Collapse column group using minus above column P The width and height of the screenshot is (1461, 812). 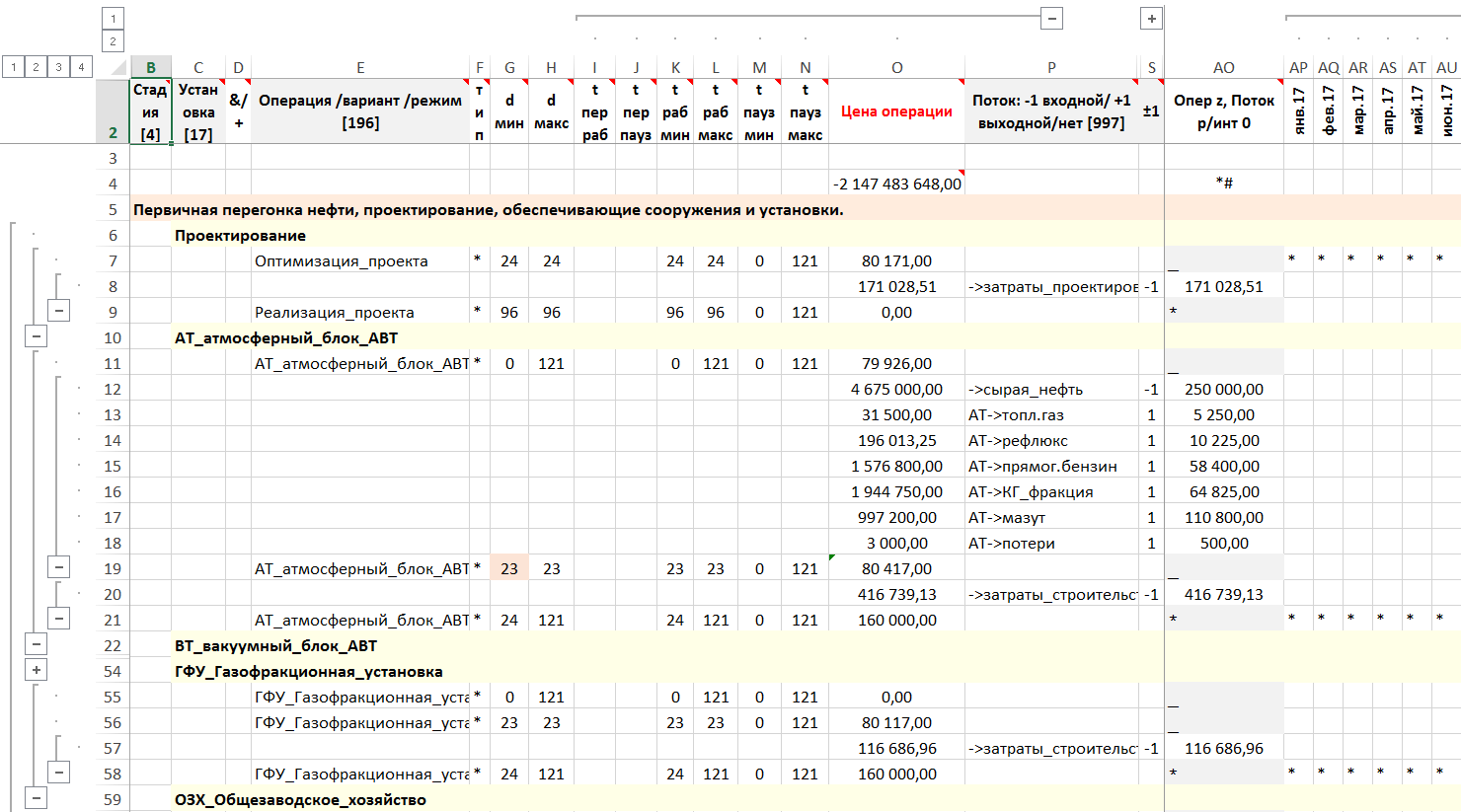click(x=1052, y=19)
